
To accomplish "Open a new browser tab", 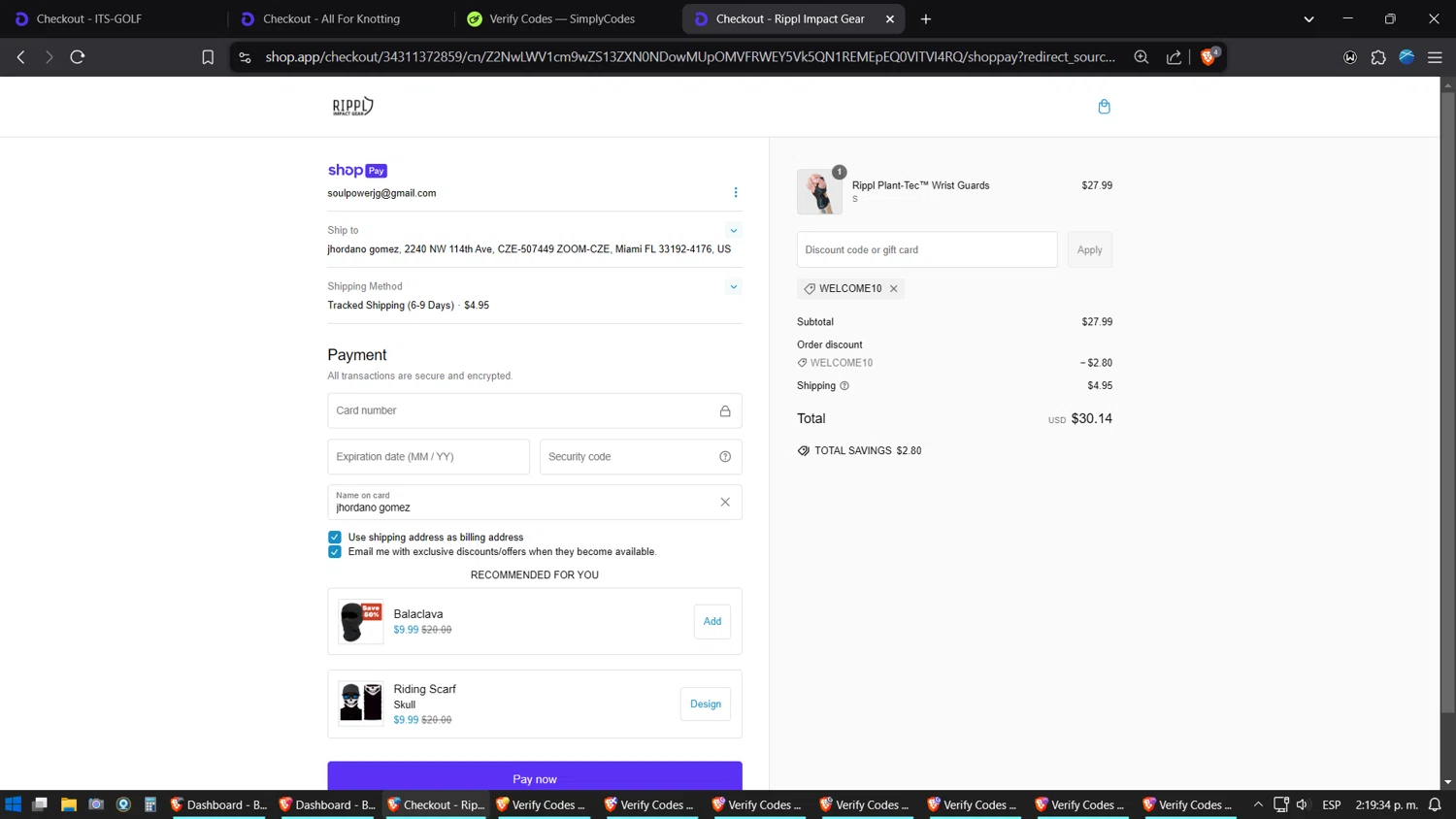I will [x=926, y=18].
